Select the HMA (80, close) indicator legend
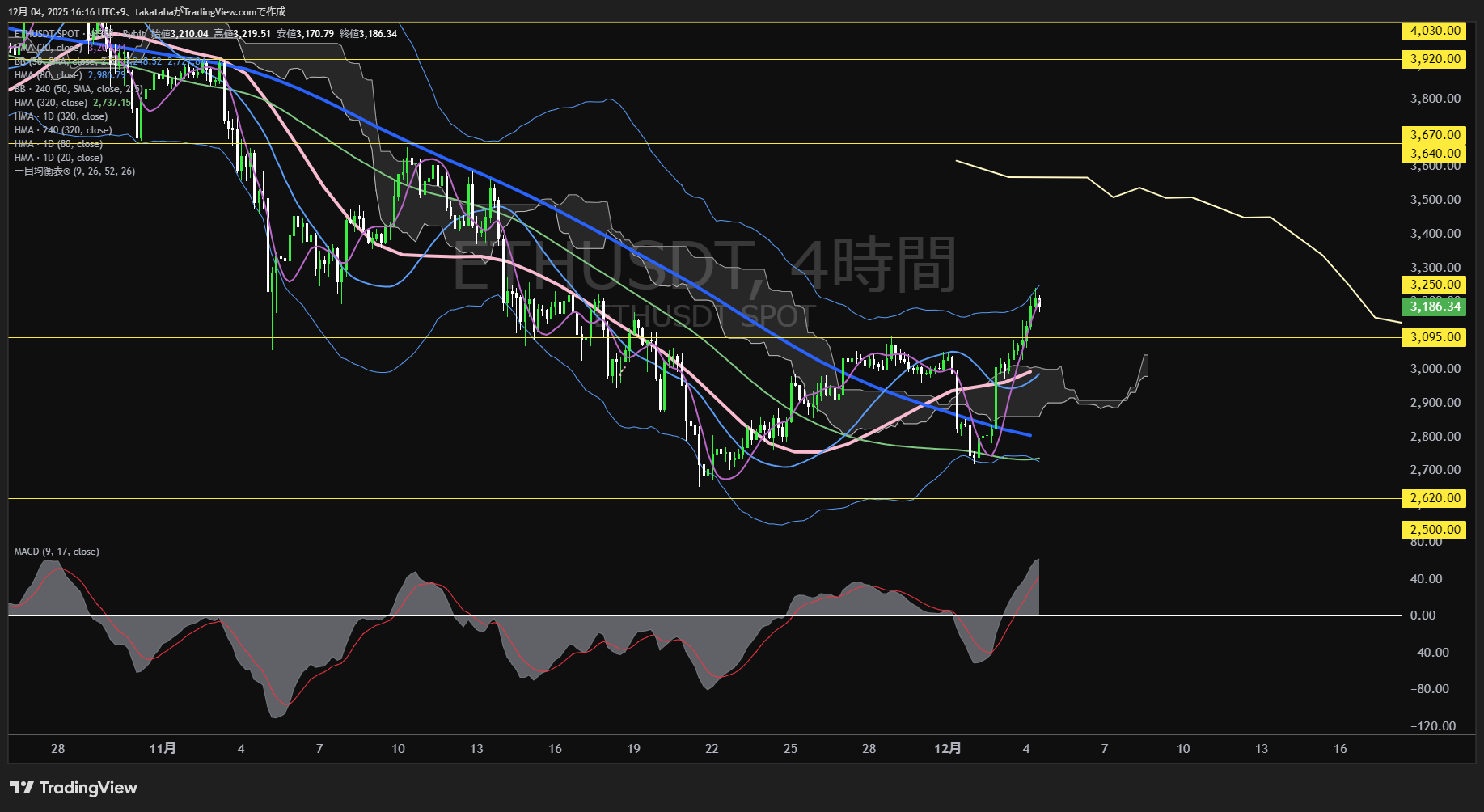The width and height of the screenshot is (1484, 812). click(48, 75)
